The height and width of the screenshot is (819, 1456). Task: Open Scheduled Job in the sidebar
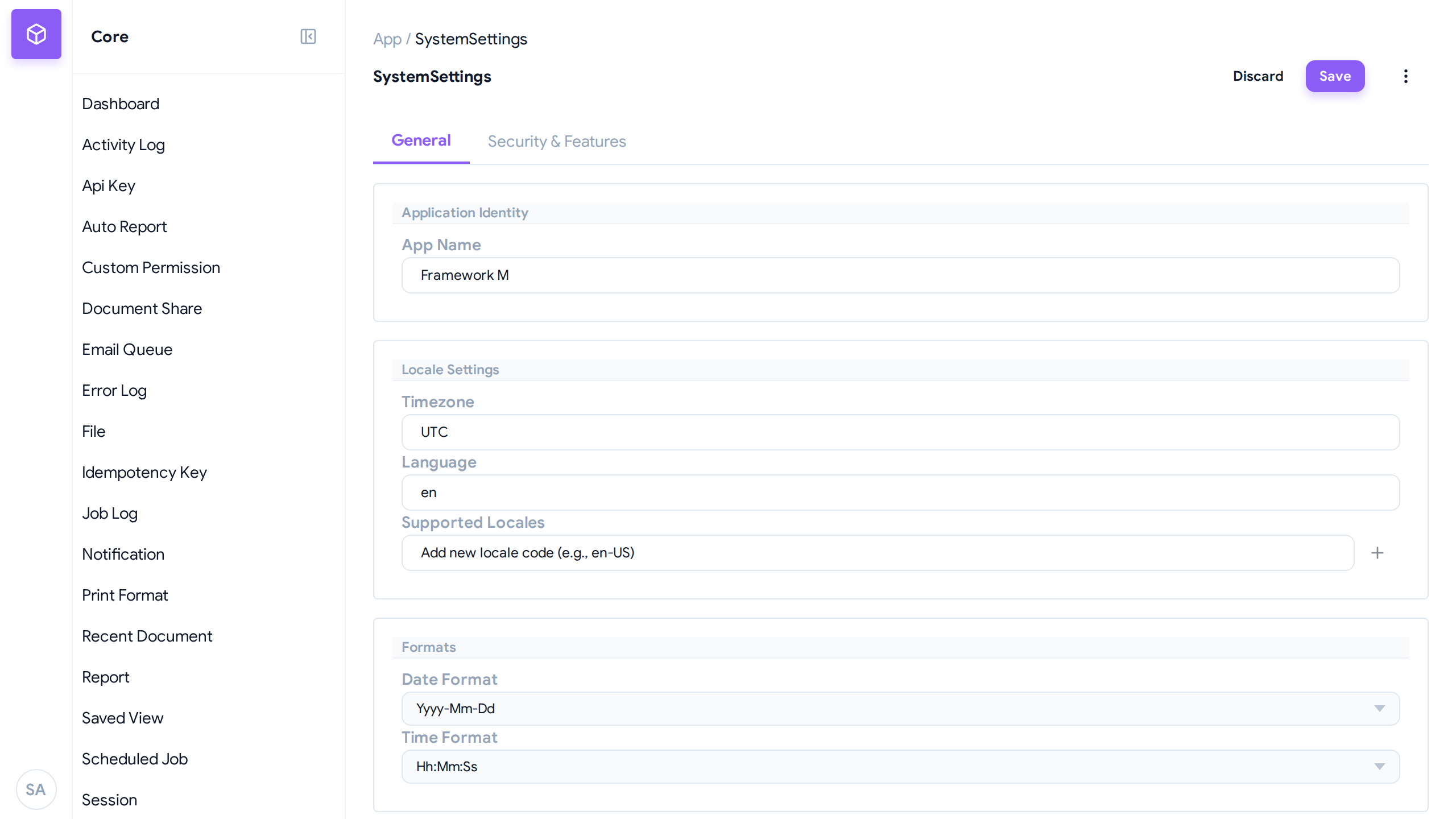click(x=135, y=759)
